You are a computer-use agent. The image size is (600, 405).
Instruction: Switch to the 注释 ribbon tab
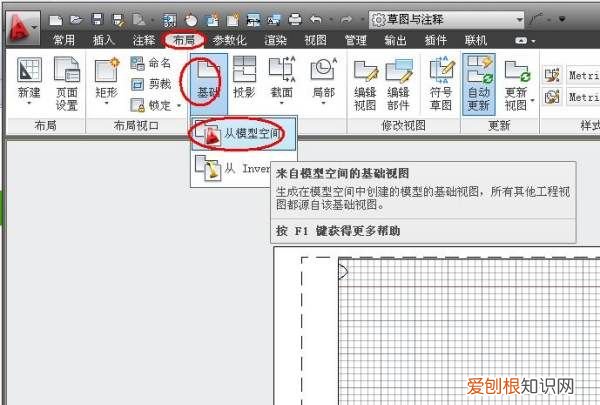point(144,40)
